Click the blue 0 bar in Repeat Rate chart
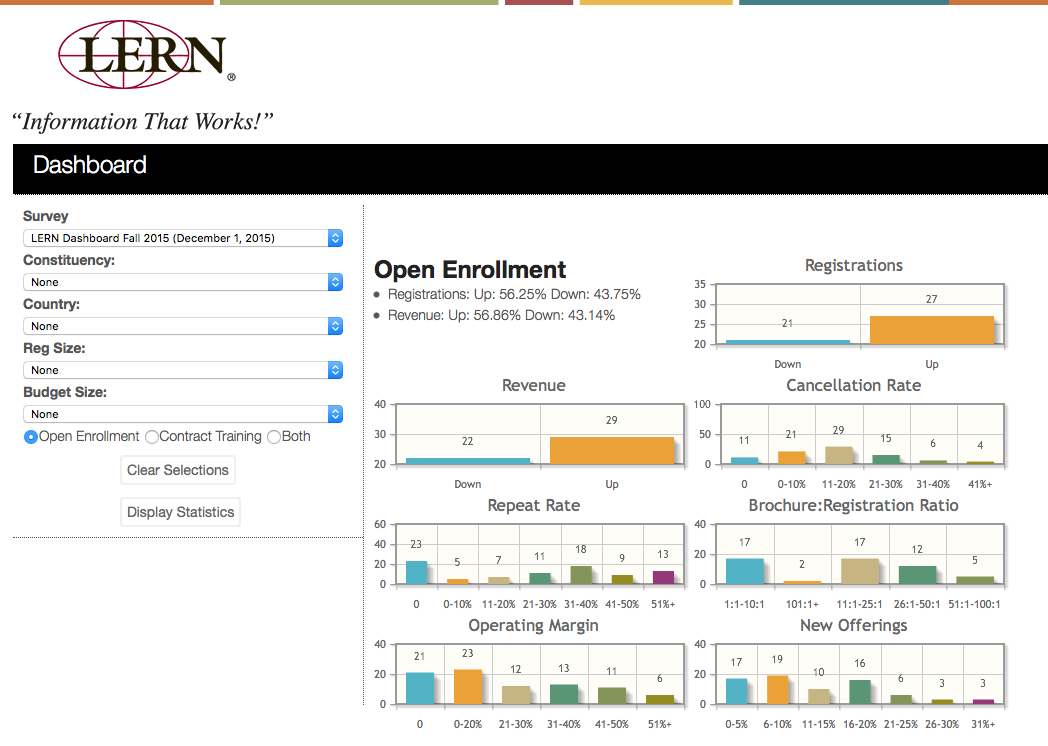 (x=416, y=572)
